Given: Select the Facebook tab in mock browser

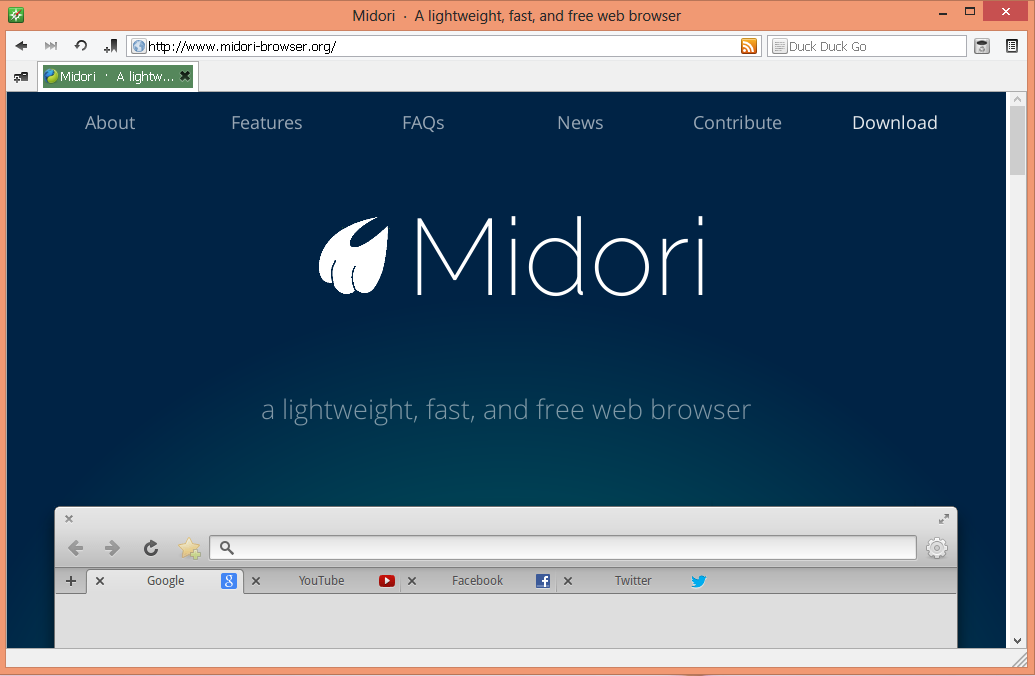Looking at the screenshot, I should [x=477, y=581].
